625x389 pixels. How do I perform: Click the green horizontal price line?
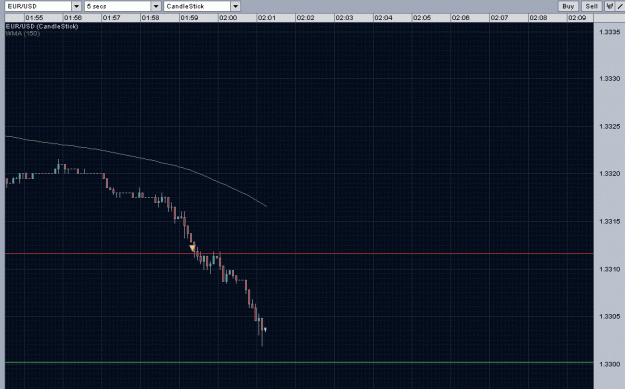[299, 363]
